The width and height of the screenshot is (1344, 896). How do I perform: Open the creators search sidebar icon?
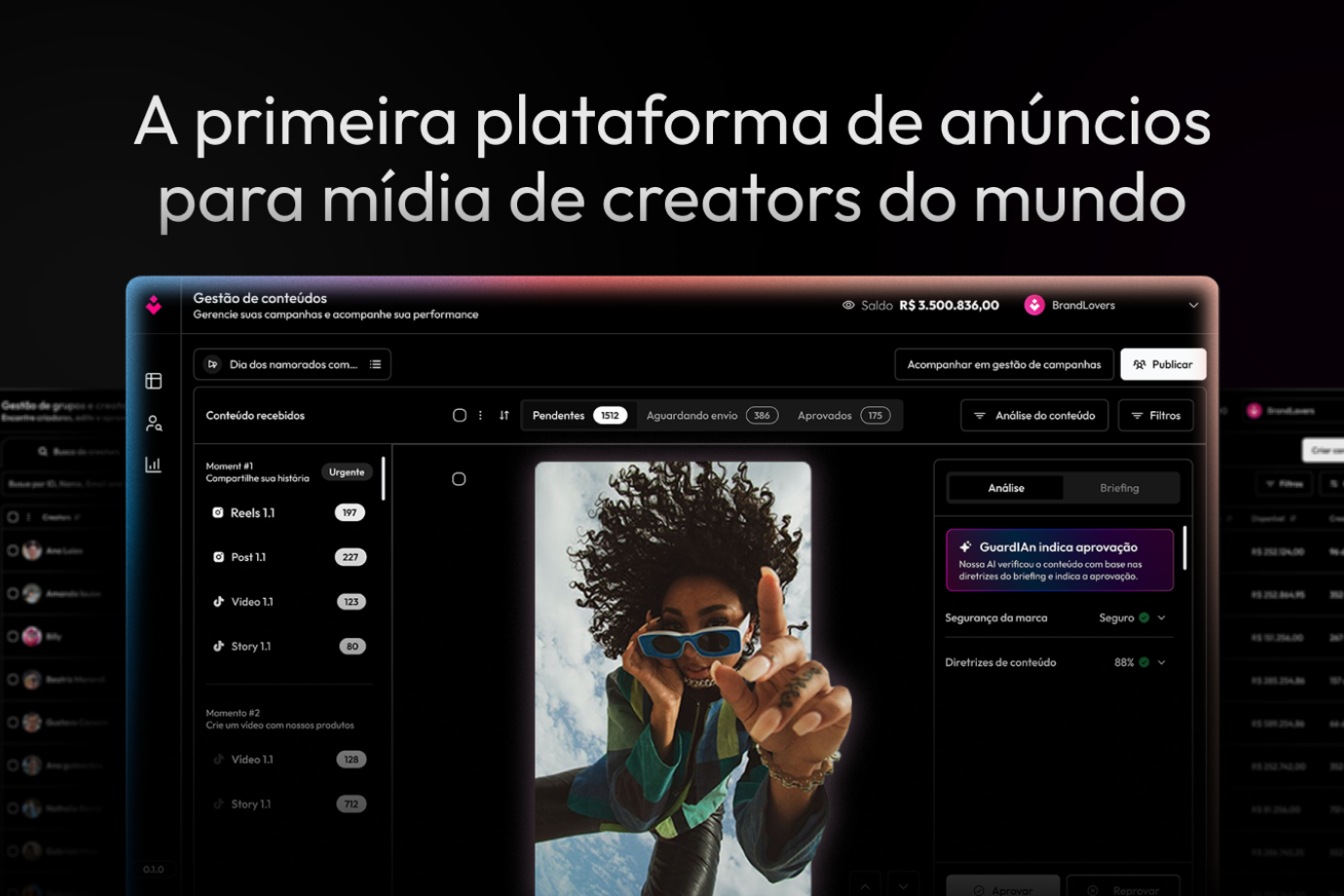154,424
